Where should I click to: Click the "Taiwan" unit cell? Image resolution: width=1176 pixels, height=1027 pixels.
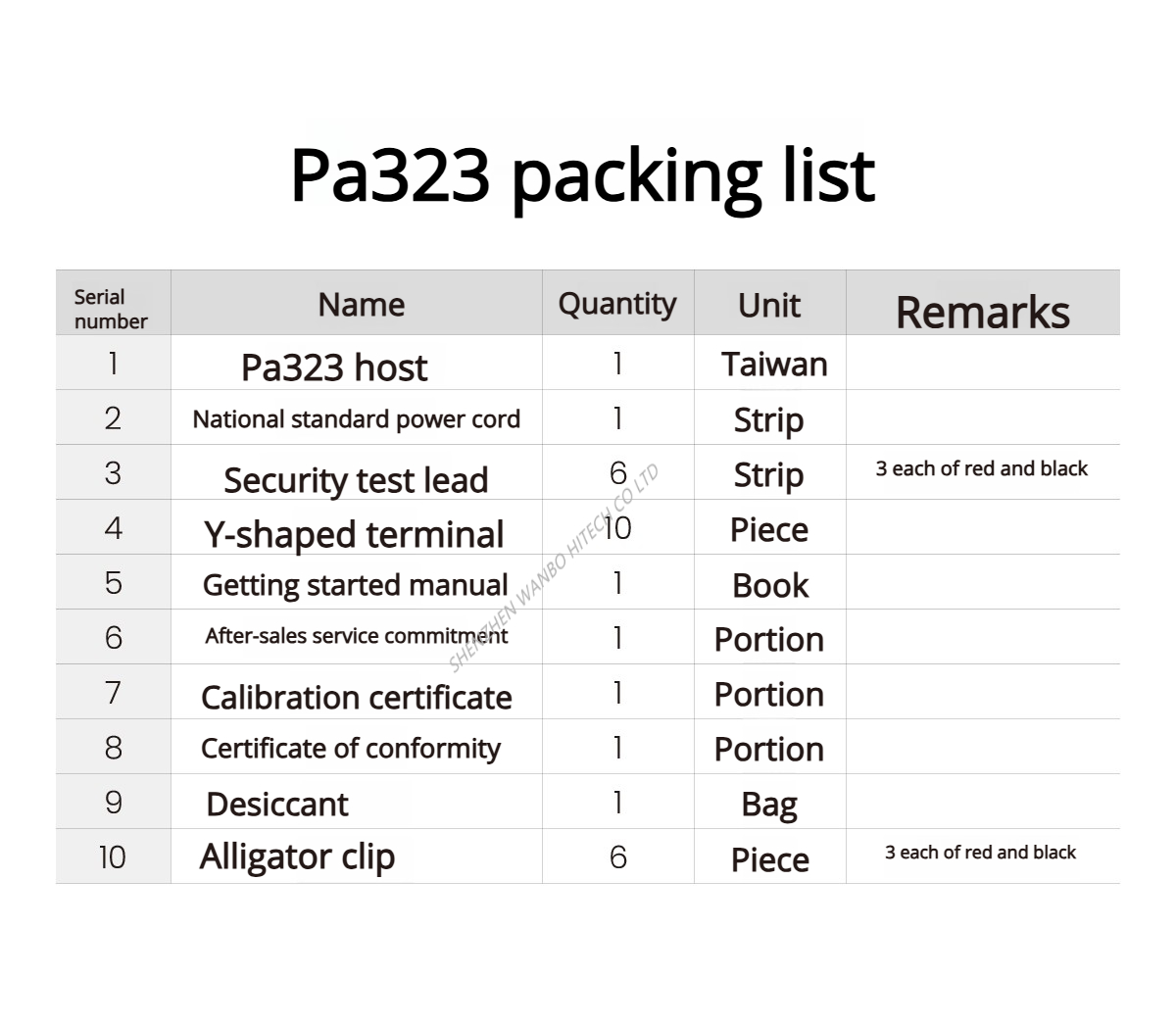774,365
